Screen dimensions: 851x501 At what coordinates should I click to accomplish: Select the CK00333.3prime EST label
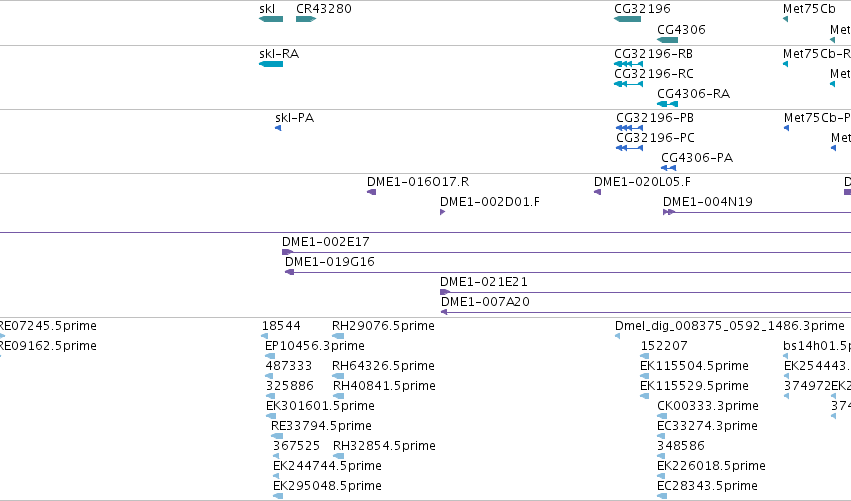(708, 407)
